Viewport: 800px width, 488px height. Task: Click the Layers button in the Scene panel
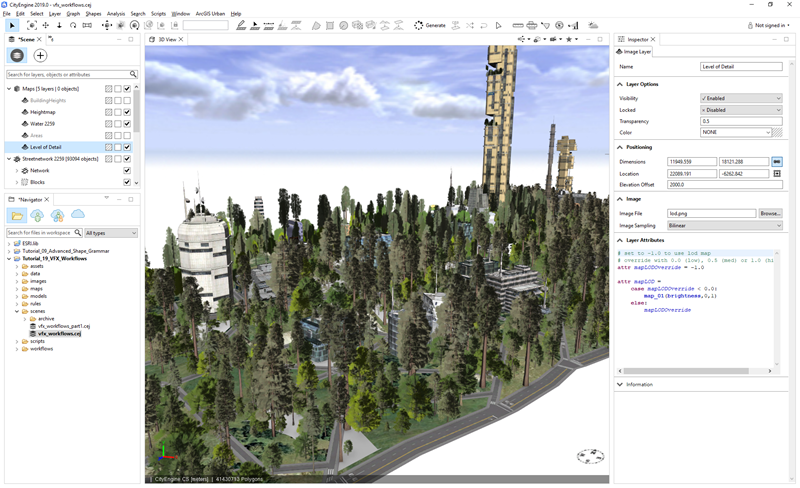click(x=17, y=56)
